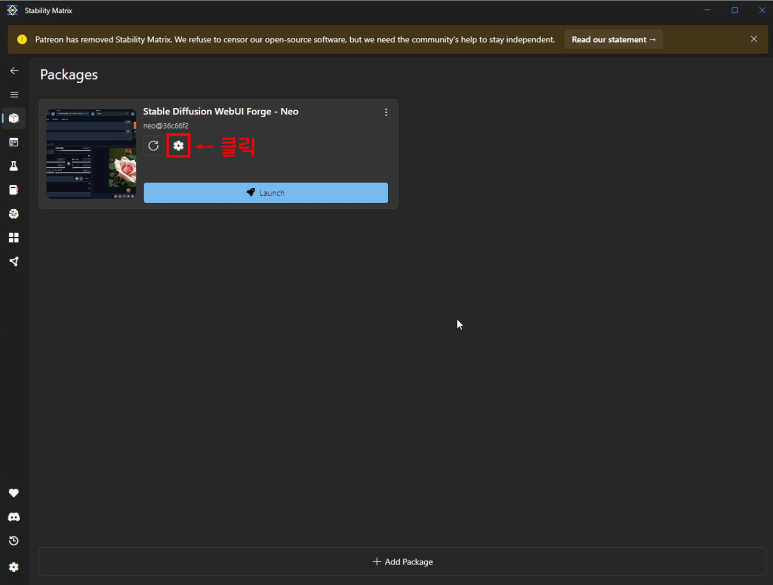
Task: Open the four-squares grid sidebar icon
Action: (14, 238)
